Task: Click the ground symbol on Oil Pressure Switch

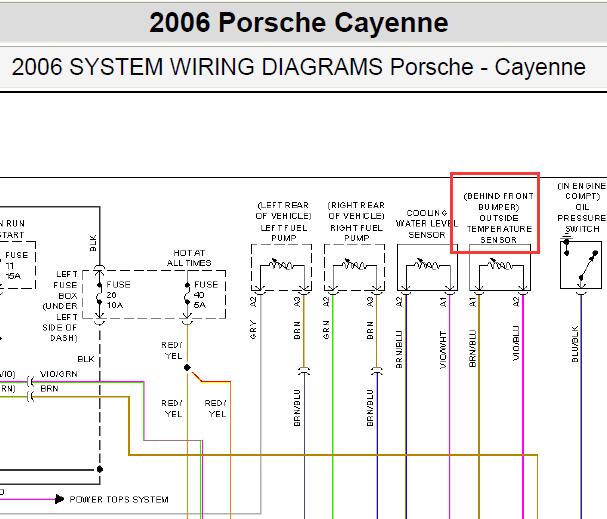Action: 566,238
